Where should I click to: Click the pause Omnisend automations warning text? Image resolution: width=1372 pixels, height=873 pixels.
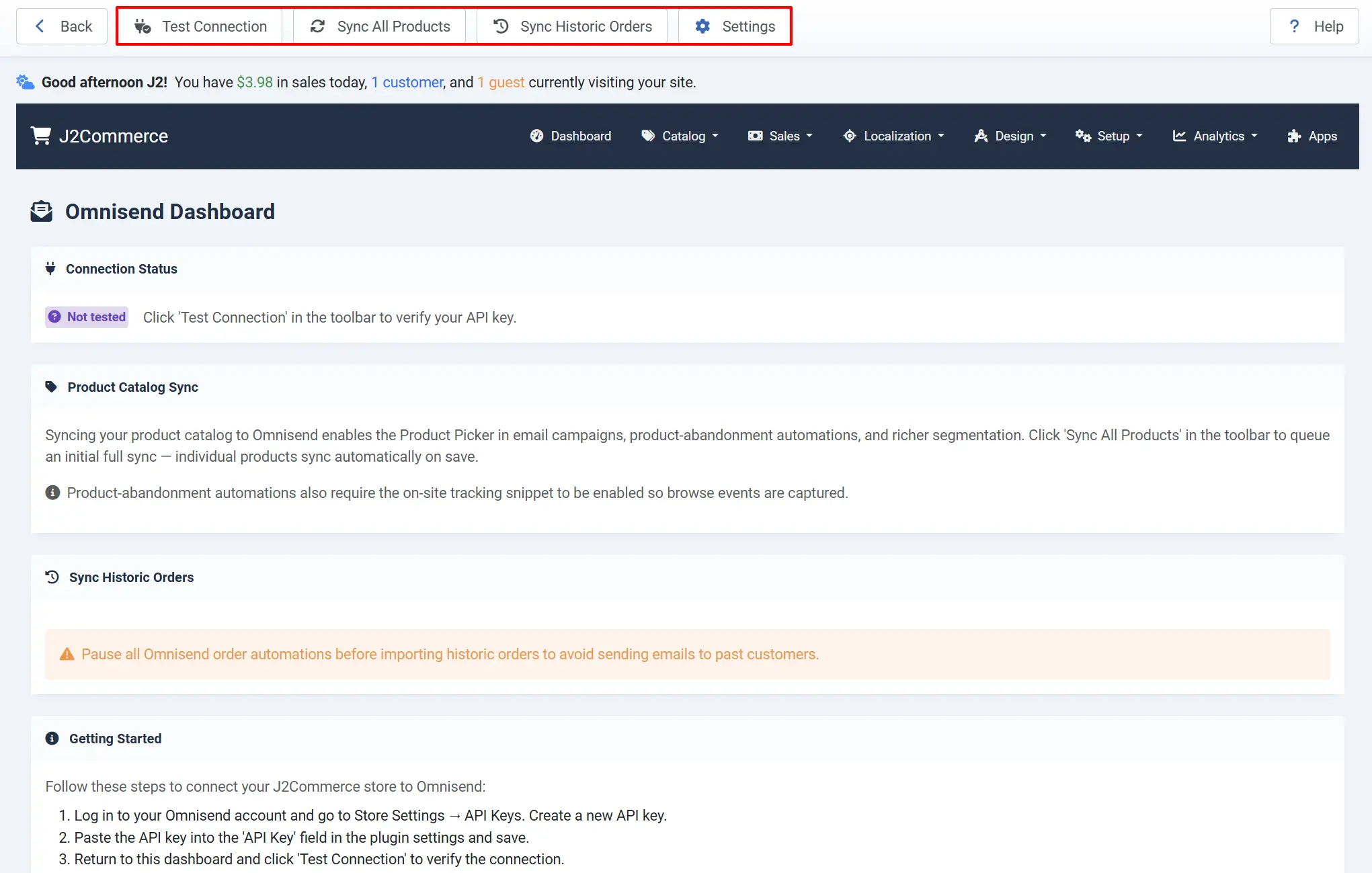(x=450, y=654)
